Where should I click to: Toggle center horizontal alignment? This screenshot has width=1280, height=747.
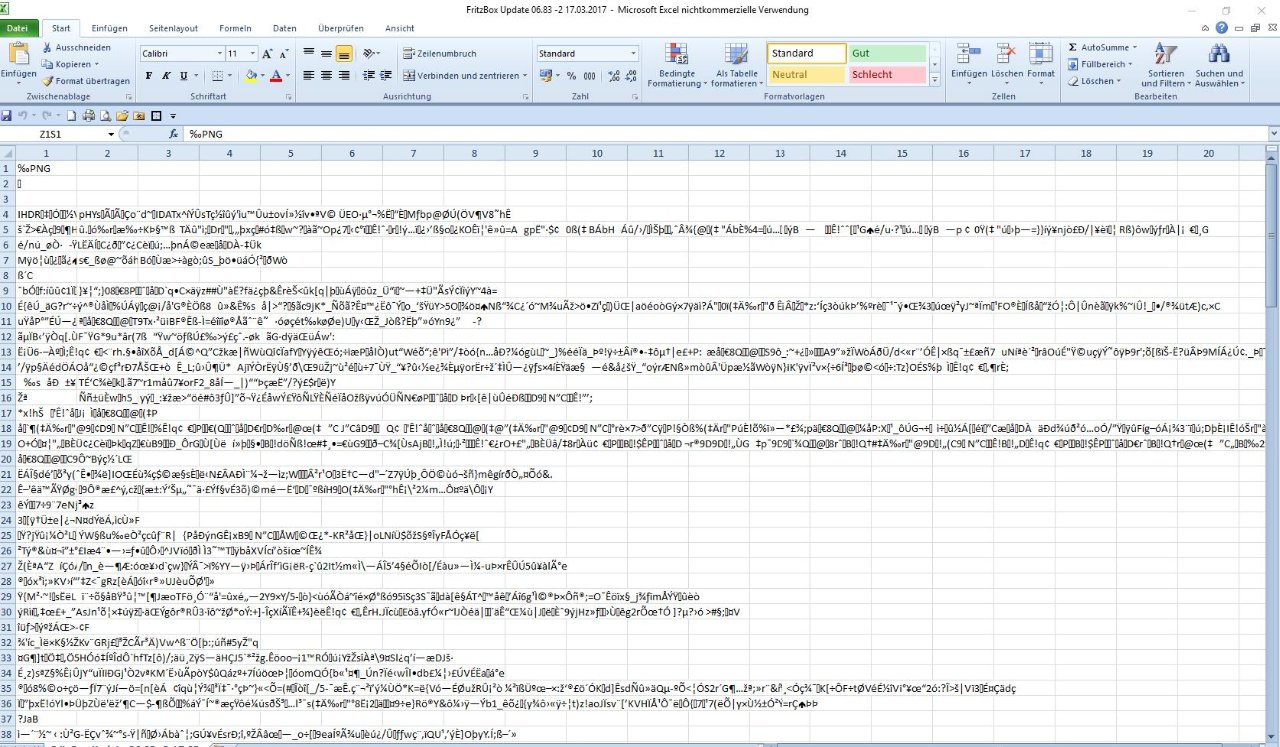pos(326,75)
